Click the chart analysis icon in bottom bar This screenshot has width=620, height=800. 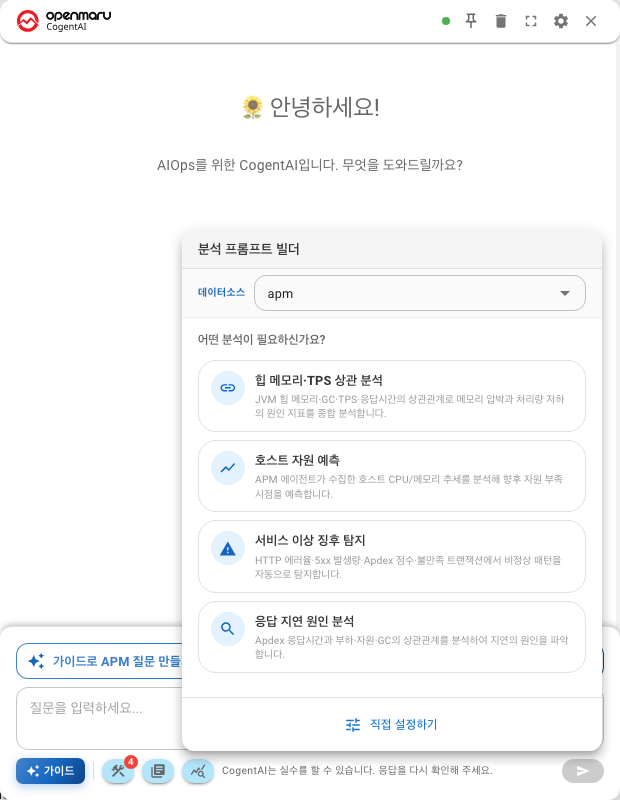tap(198, 770)
